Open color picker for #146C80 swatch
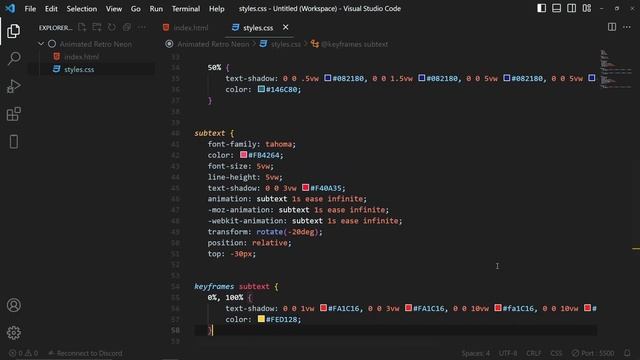 [x=261, y=89]
